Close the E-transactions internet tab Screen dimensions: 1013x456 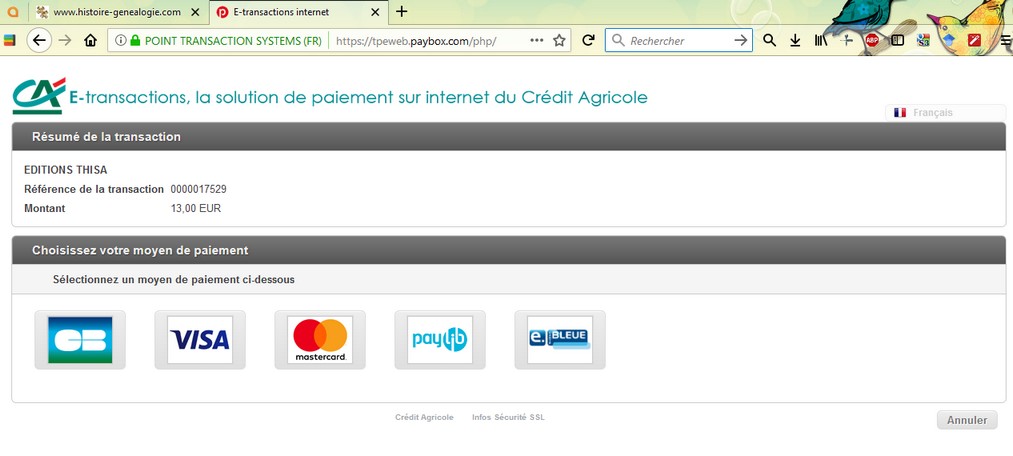pyautogui.click(x=375, y=12)
